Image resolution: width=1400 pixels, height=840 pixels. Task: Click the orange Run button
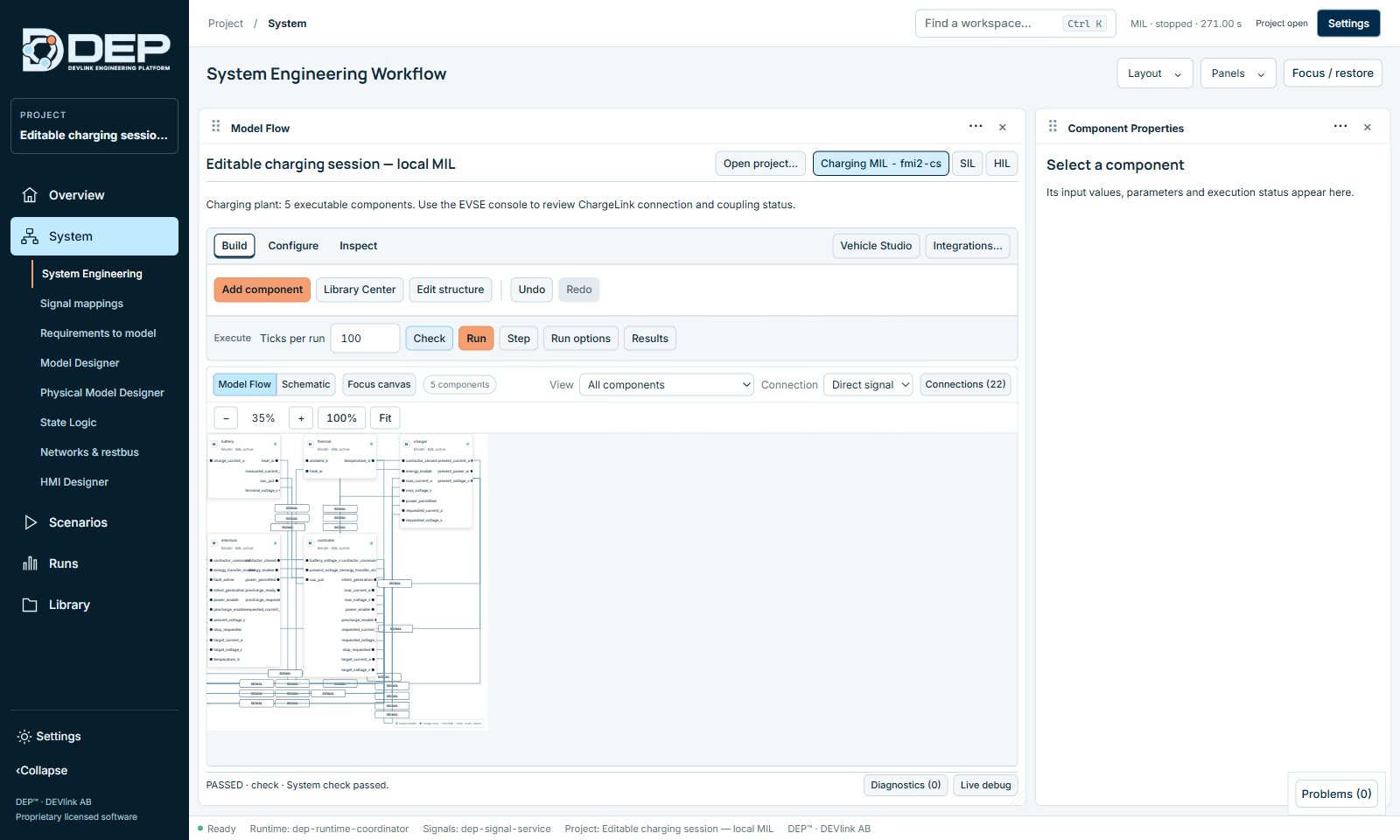click(x=476, y=339)
